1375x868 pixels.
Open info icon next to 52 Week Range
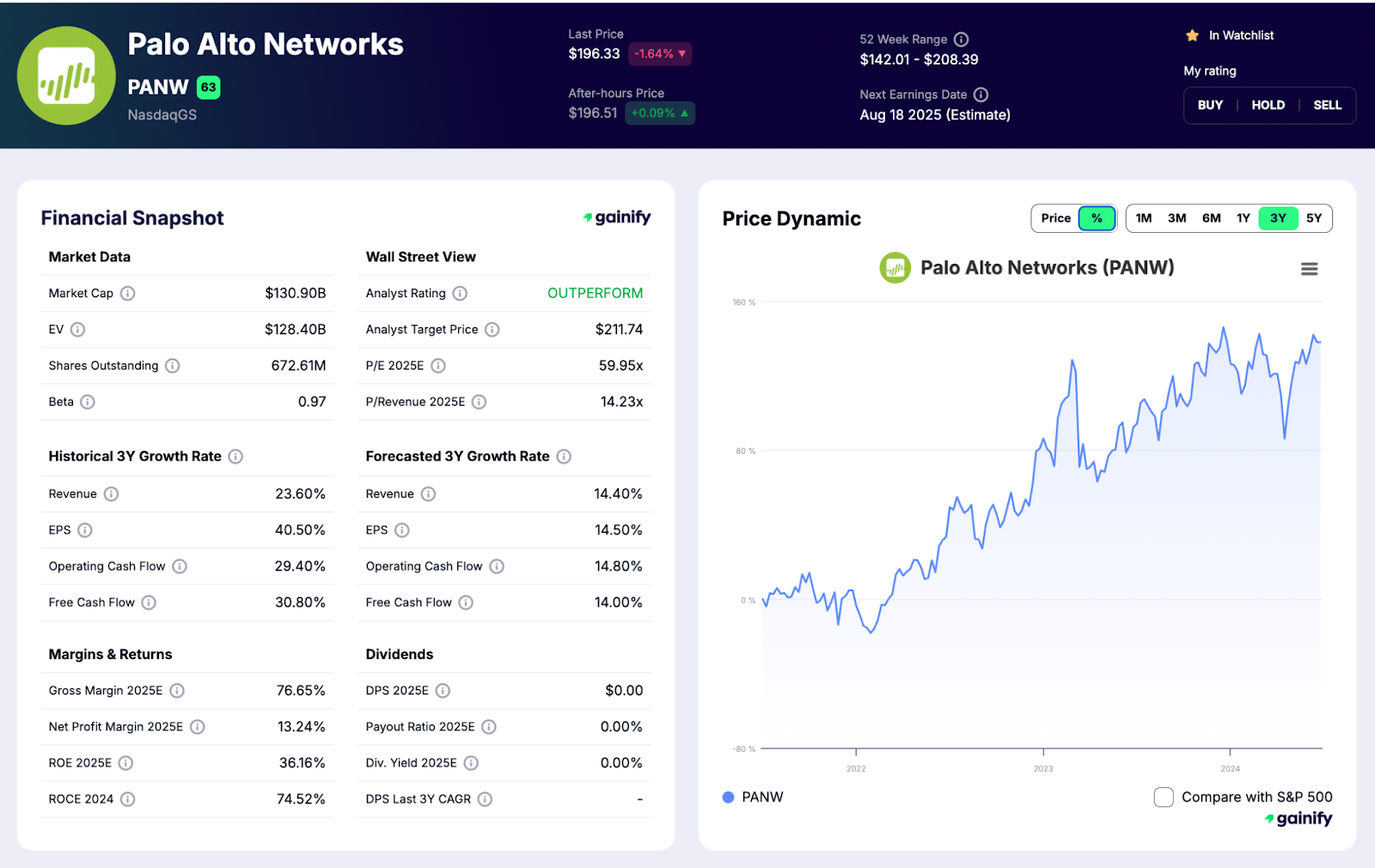pyautogui.click(x=962, y=40)
